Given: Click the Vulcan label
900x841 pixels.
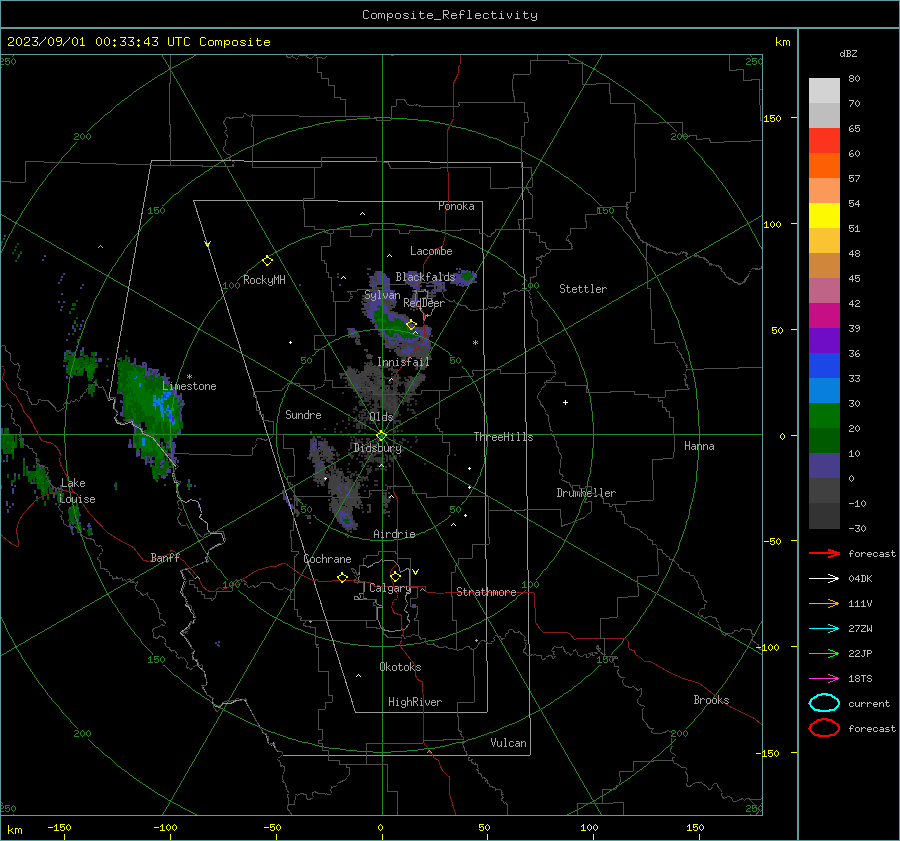Looking at the screenshot, I should pyautogui.click(x=509, y=743).
